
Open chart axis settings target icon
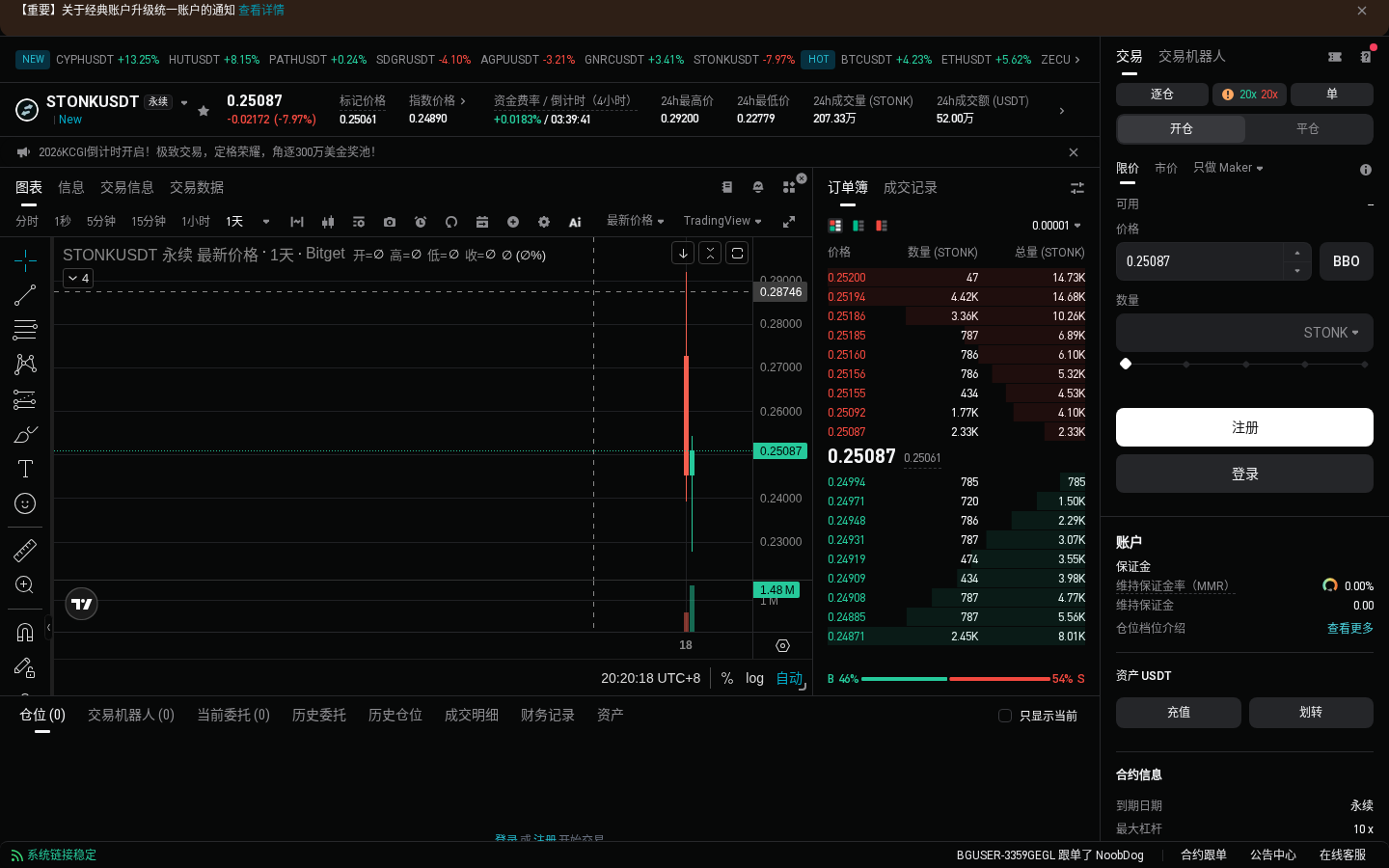point(783,645)
